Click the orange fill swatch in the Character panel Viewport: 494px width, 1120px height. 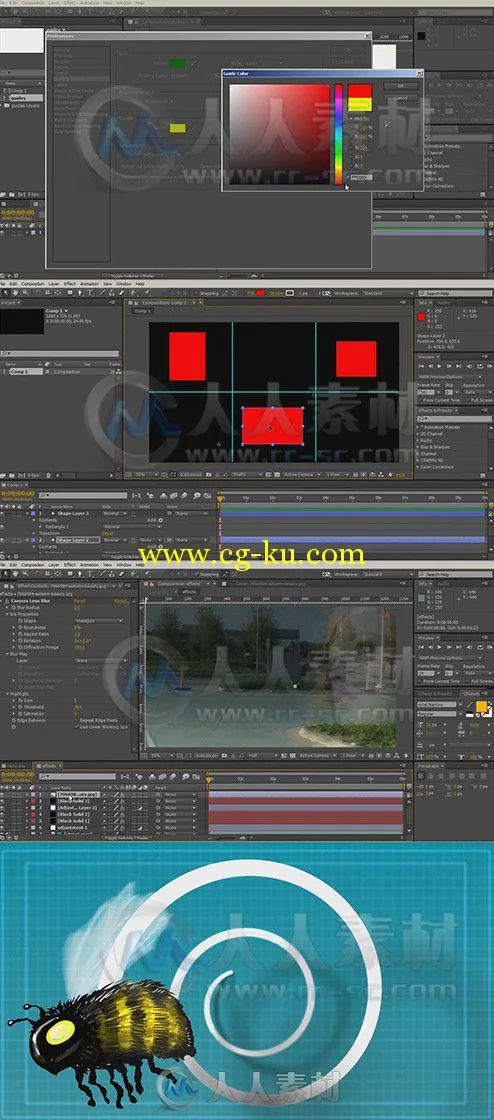click(x=481, y=705)
